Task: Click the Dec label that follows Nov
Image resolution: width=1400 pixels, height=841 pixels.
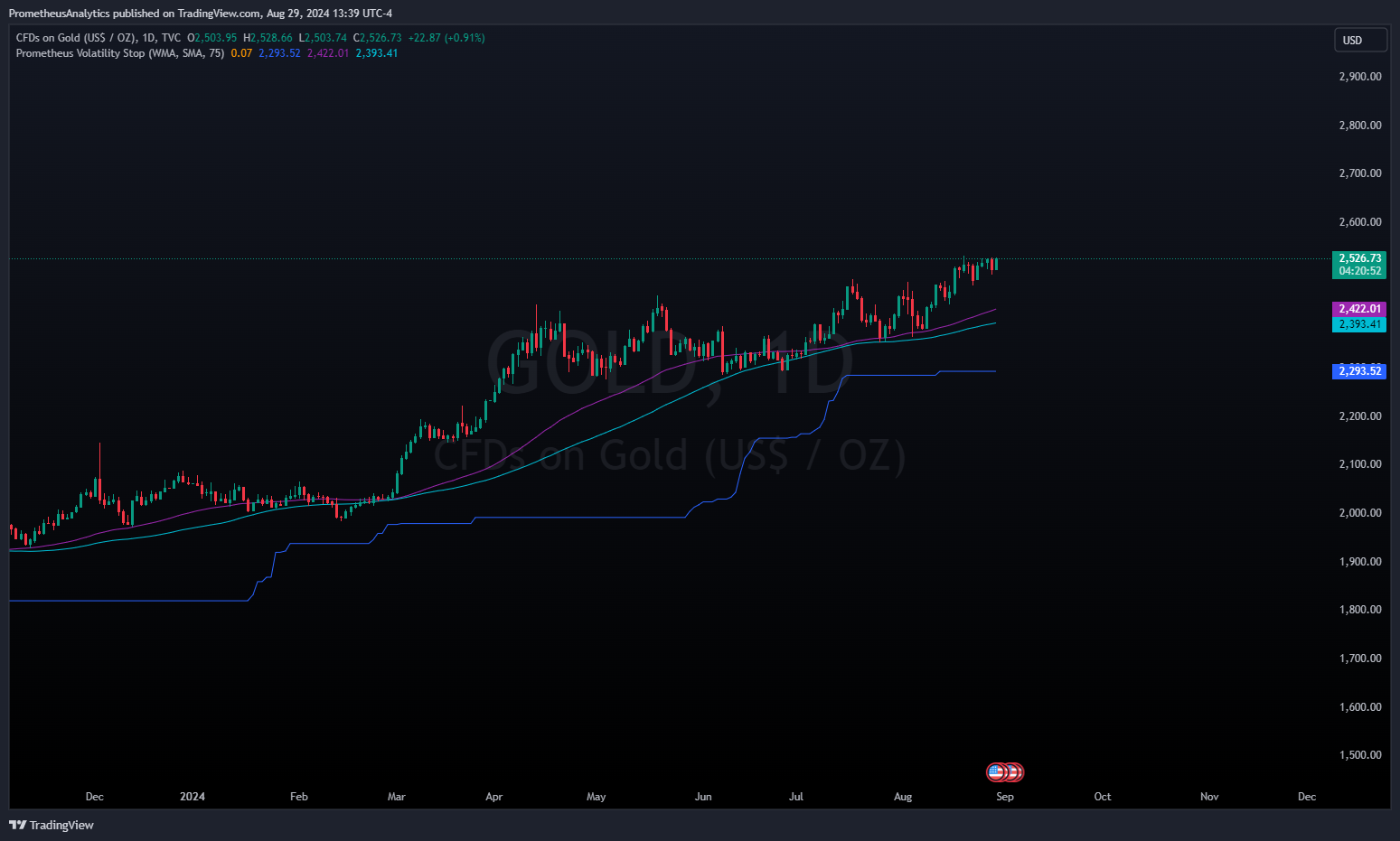Action: pos(1307,797)
